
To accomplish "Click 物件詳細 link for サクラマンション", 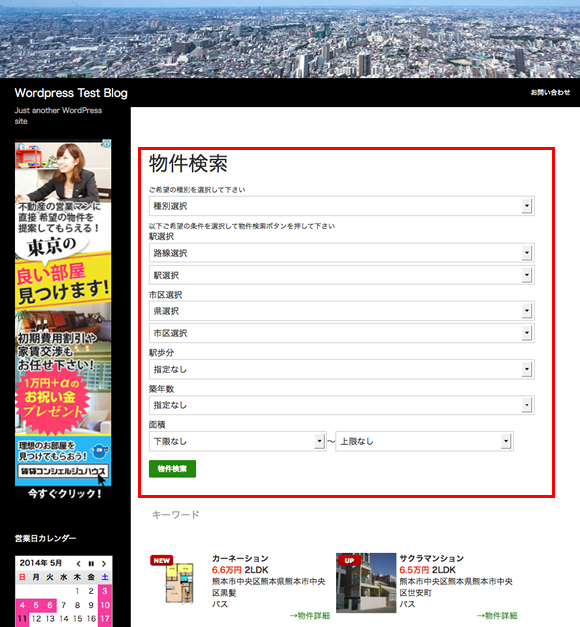I will point(497,615).
